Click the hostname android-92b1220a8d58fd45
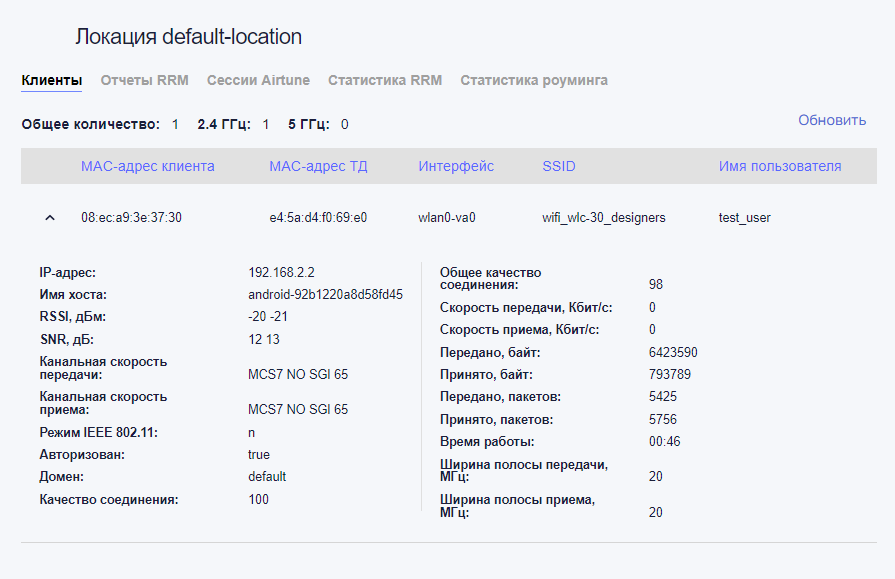This screenshot has height=579, width=895. point(325,295)
